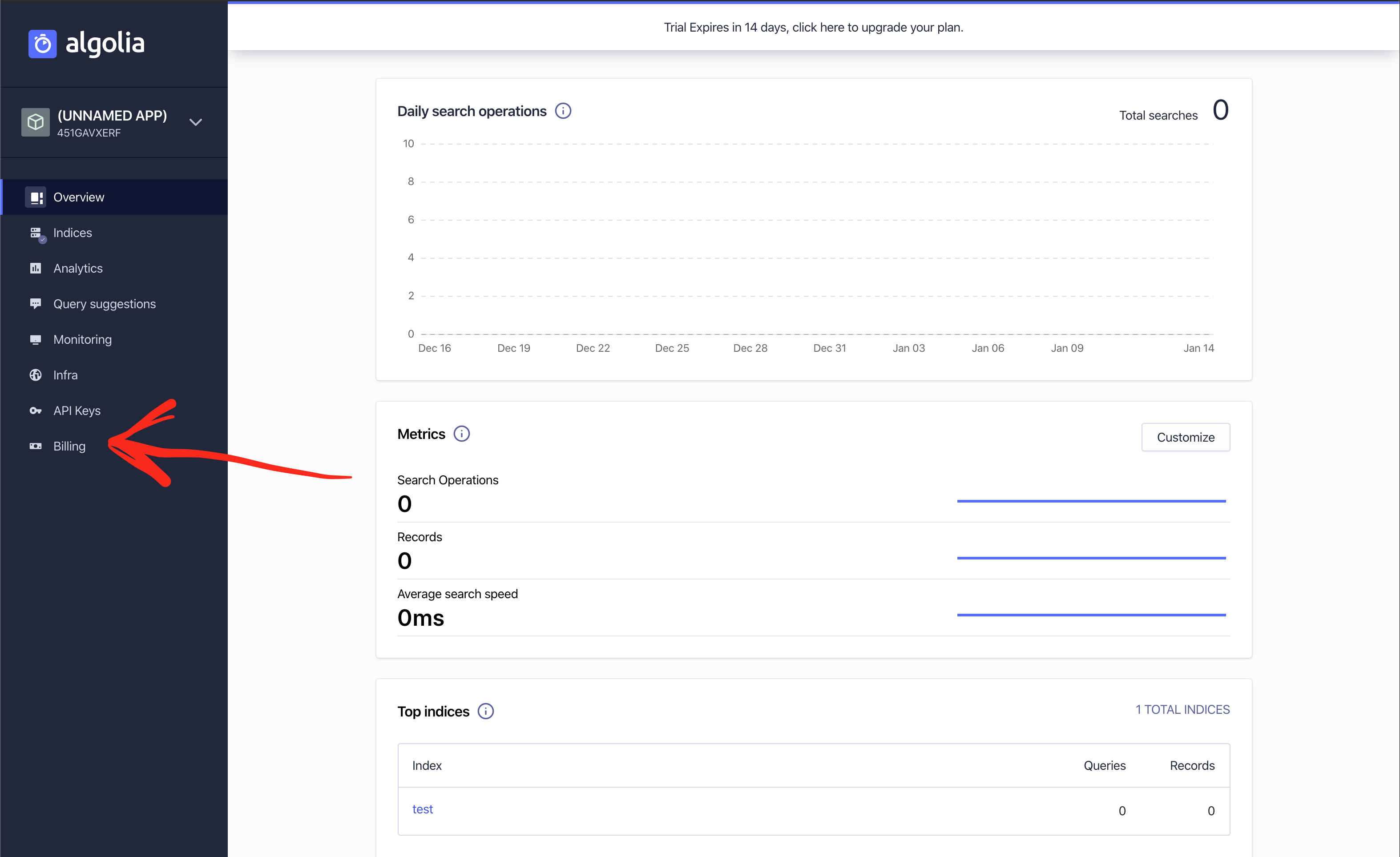Click the Algolia logo icon

coord(43,44)
